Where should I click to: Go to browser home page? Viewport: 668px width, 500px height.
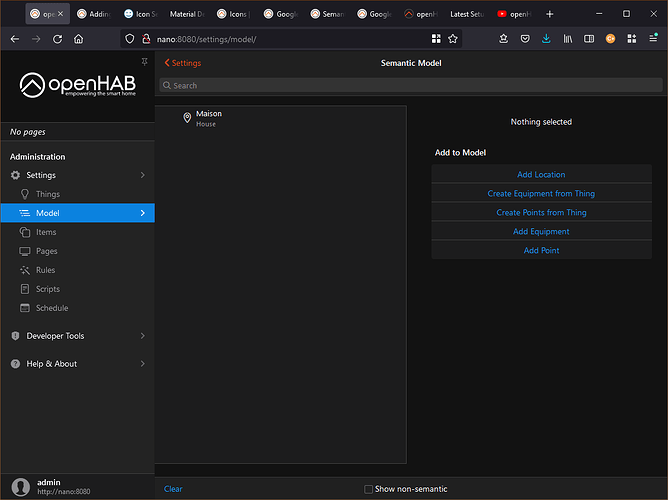78,39
